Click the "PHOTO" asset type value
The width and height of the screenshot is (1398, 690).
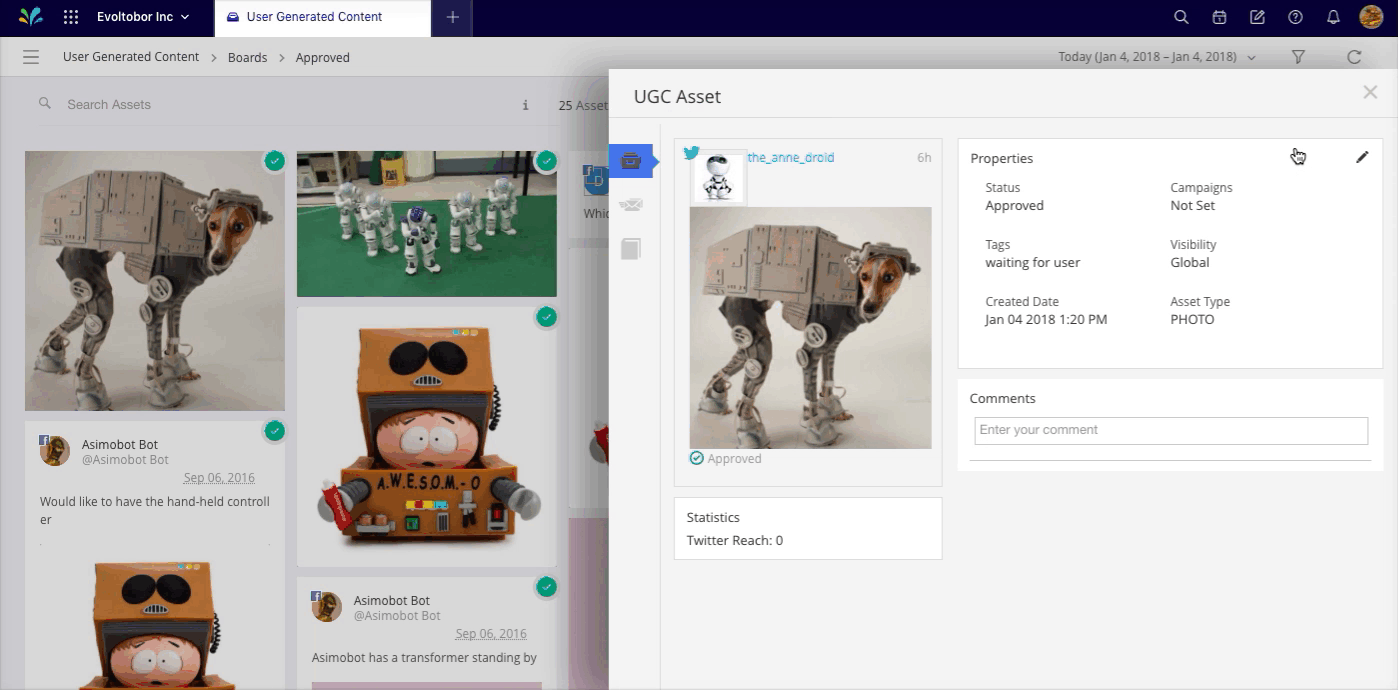pos(1192,319)
